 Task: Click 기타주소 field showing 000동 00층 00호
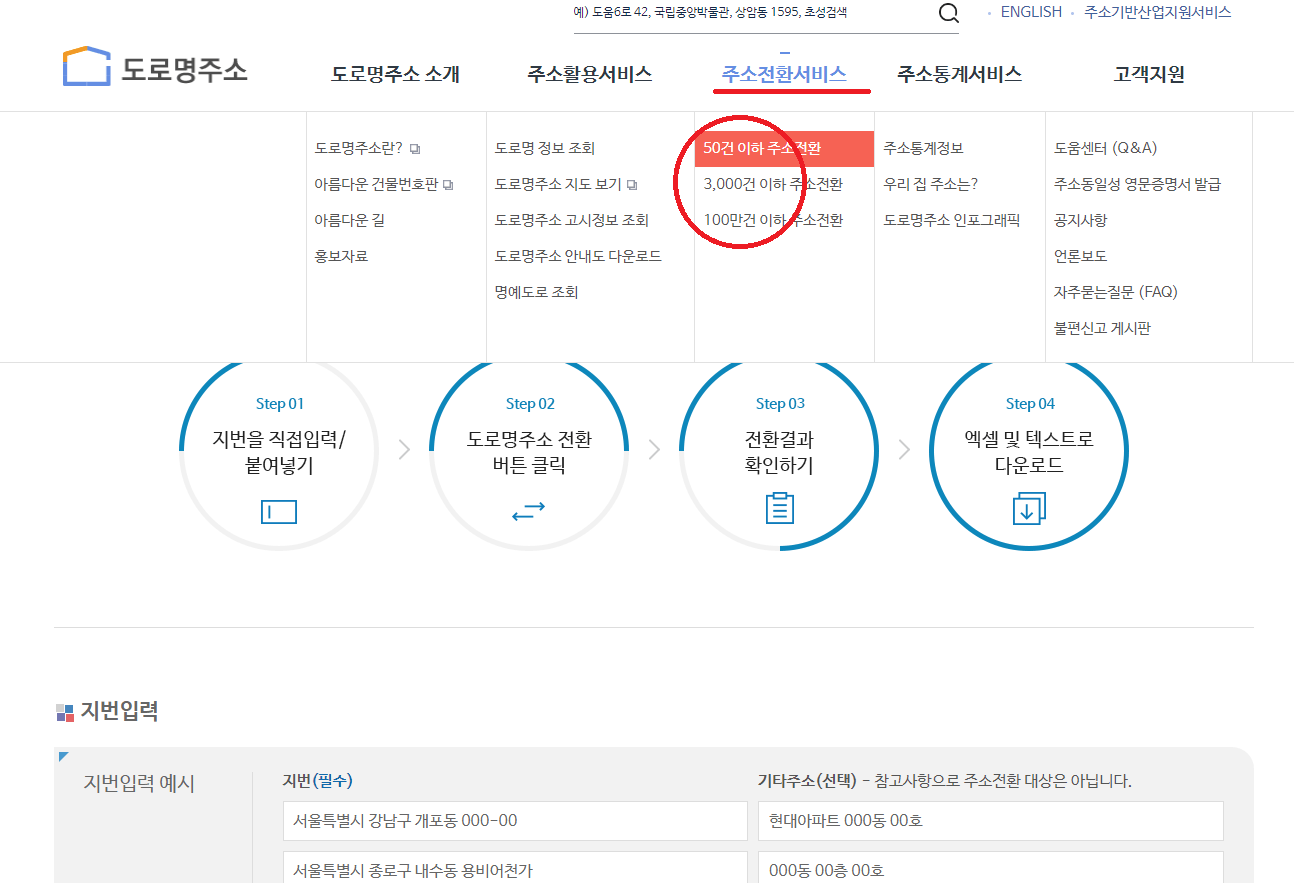[991, 867]
